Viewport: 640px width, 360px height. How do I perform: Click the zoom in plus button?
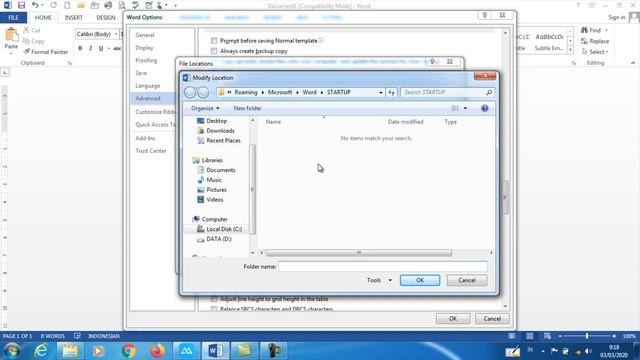[614, 336]
